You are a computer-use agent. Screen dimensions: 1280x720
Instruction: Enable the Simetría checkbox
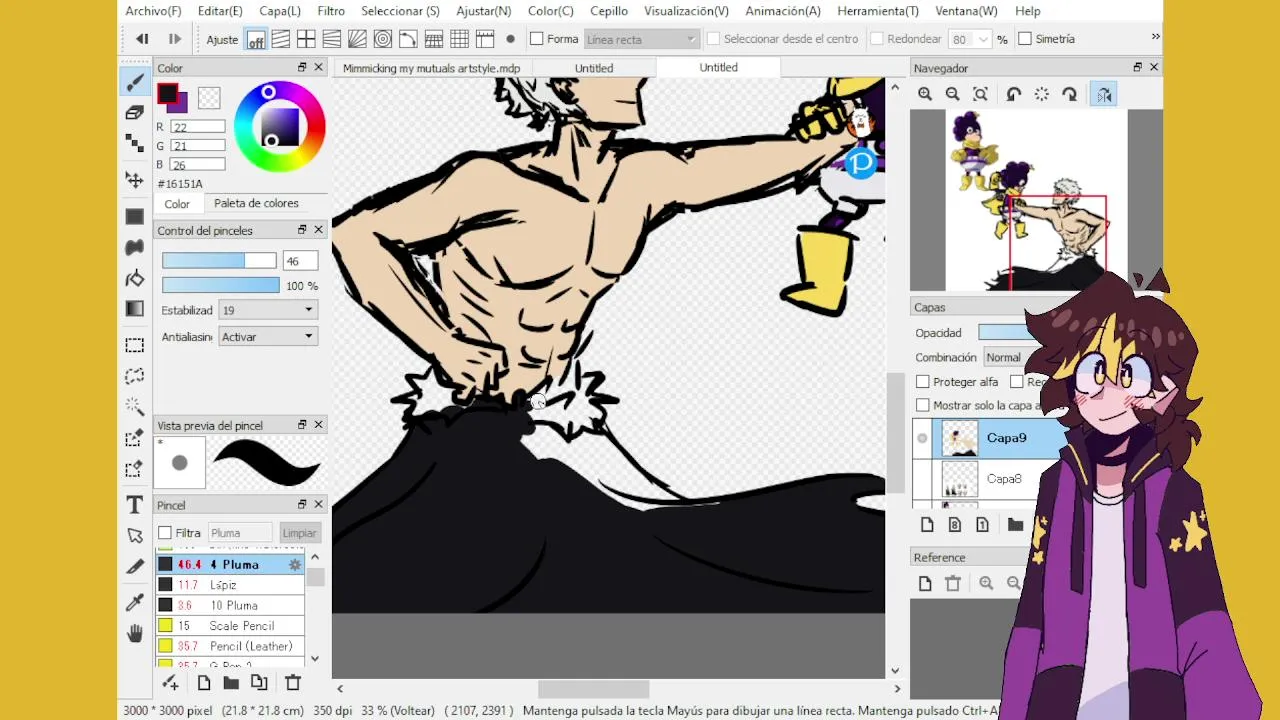(x=1025, y=39)
